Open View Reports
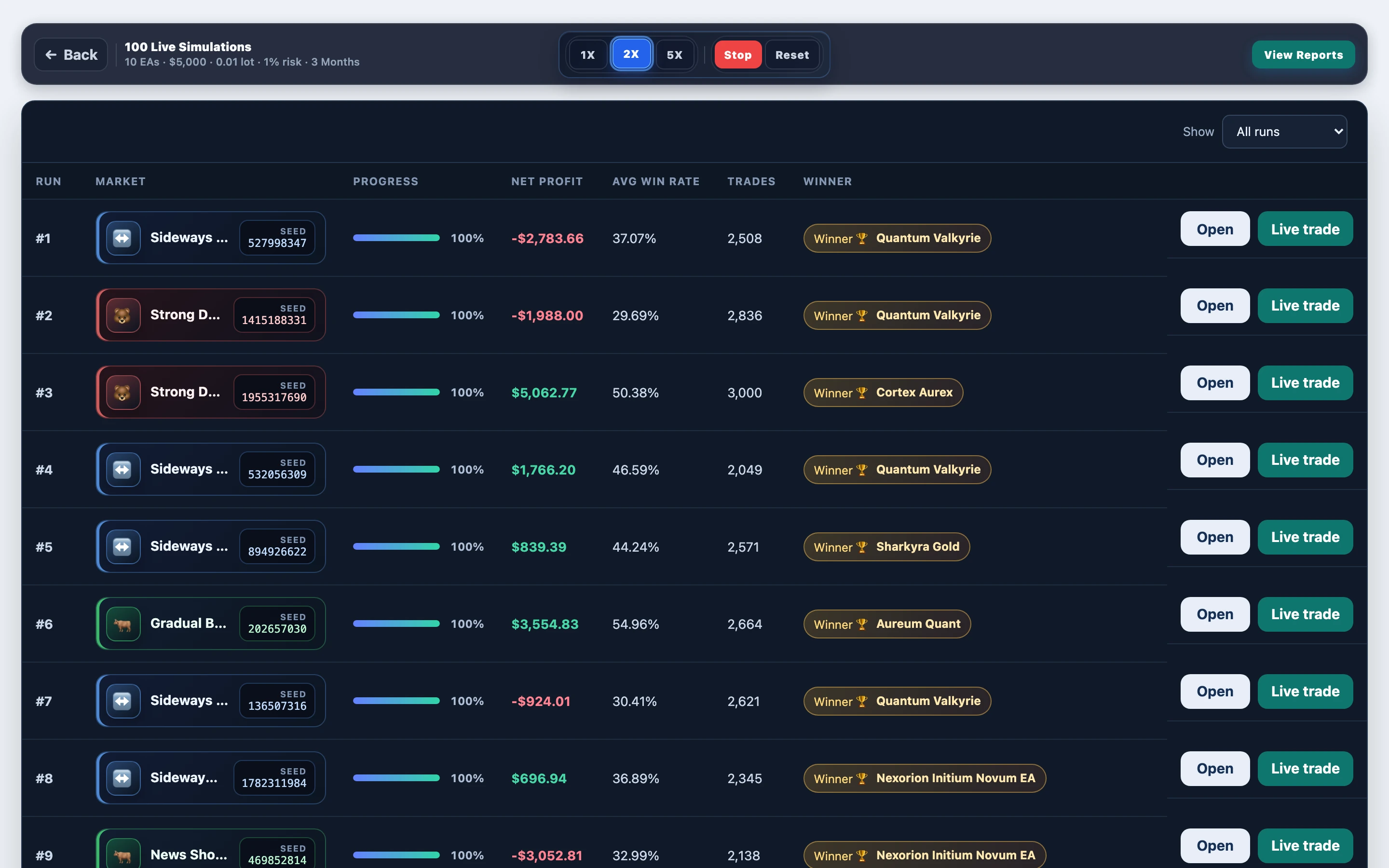Viewport: 1389px width, 868px height. 1303,54
